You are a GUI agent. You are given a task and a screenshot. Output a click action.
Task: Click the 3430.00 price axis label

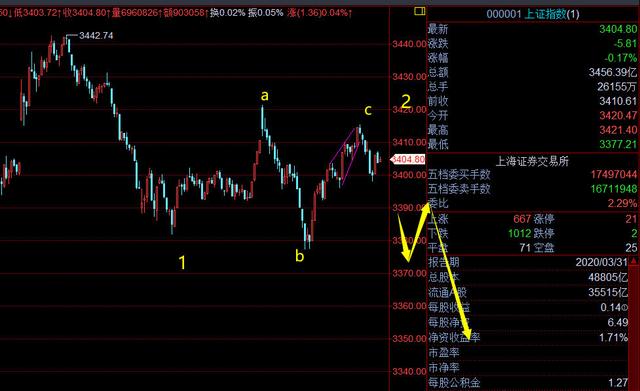coord(409,77)
